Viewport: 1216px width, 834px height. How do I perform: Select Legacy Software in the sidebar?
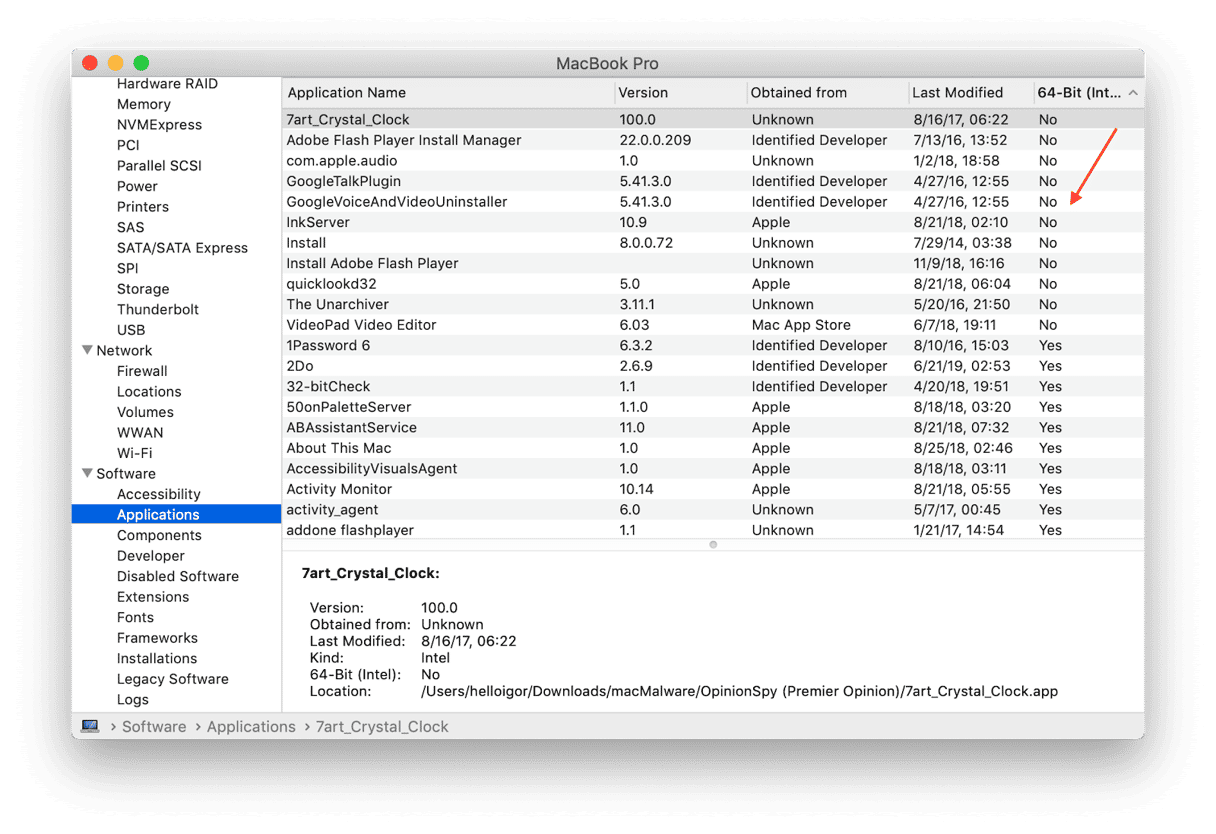coord(172,679)
